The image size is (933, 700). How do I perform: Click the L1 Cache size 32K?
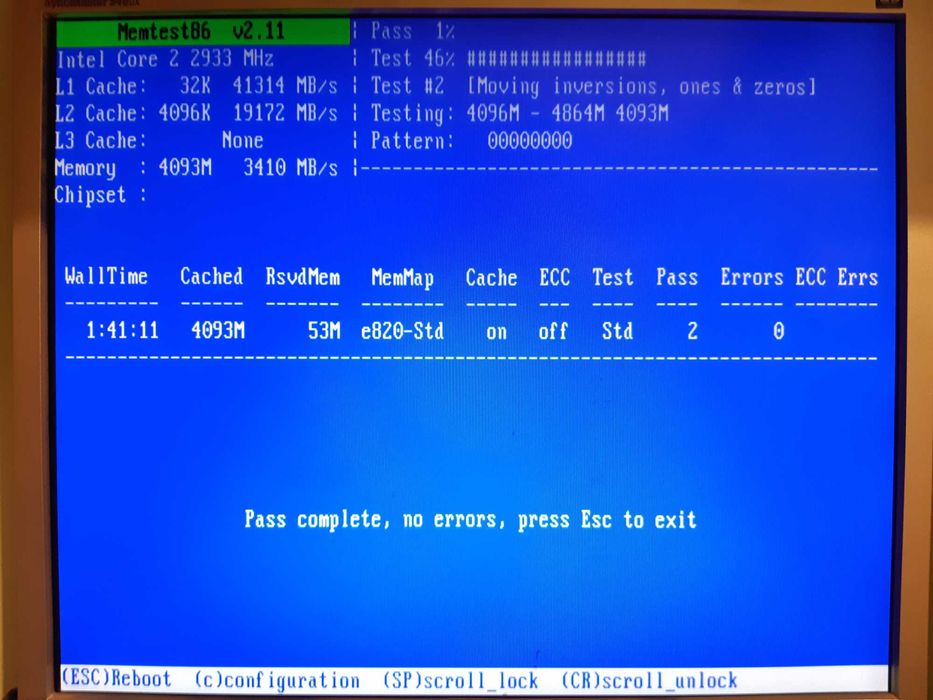(x=195, y=86)
